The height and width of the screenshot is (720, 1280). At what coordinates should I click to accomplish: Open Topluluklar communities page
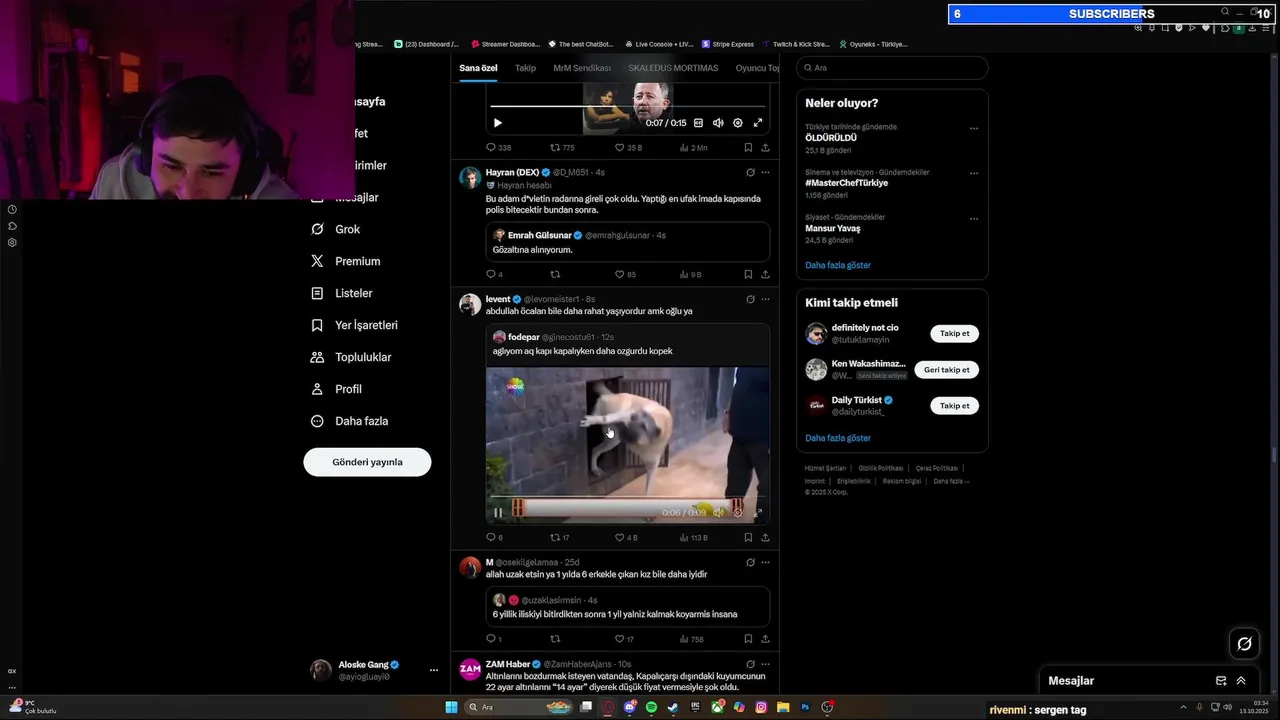click(351, 357)
